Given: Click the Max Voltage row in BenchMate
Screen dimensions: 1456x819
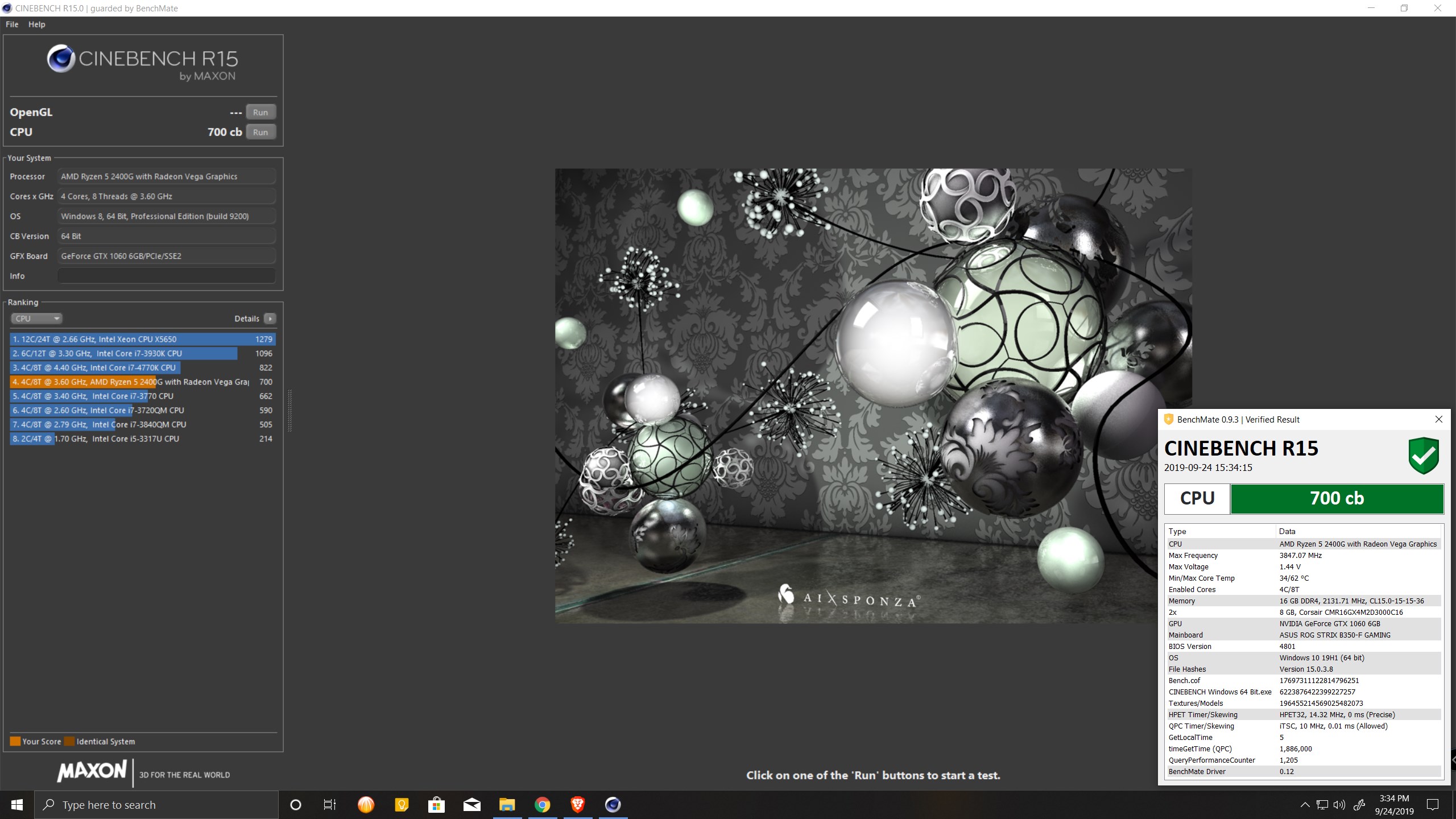Looking at the screenshot, I should [1303, 566].
